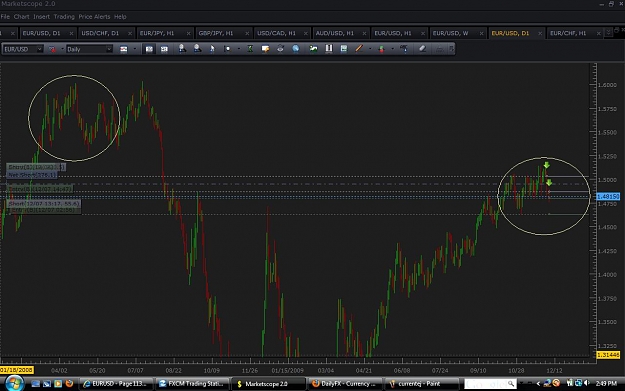Open the File menu

coord(5,17)
